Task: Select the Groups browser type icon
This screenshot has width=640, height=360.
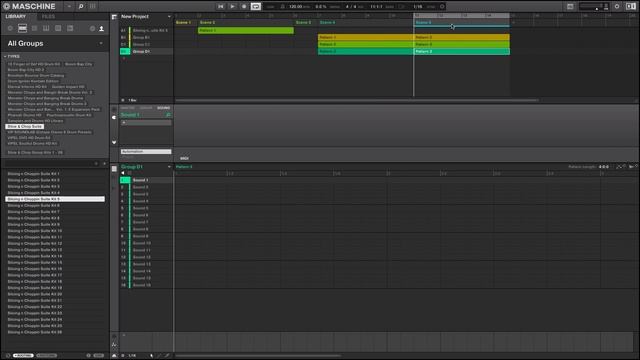Action: [x=22, y=28]
